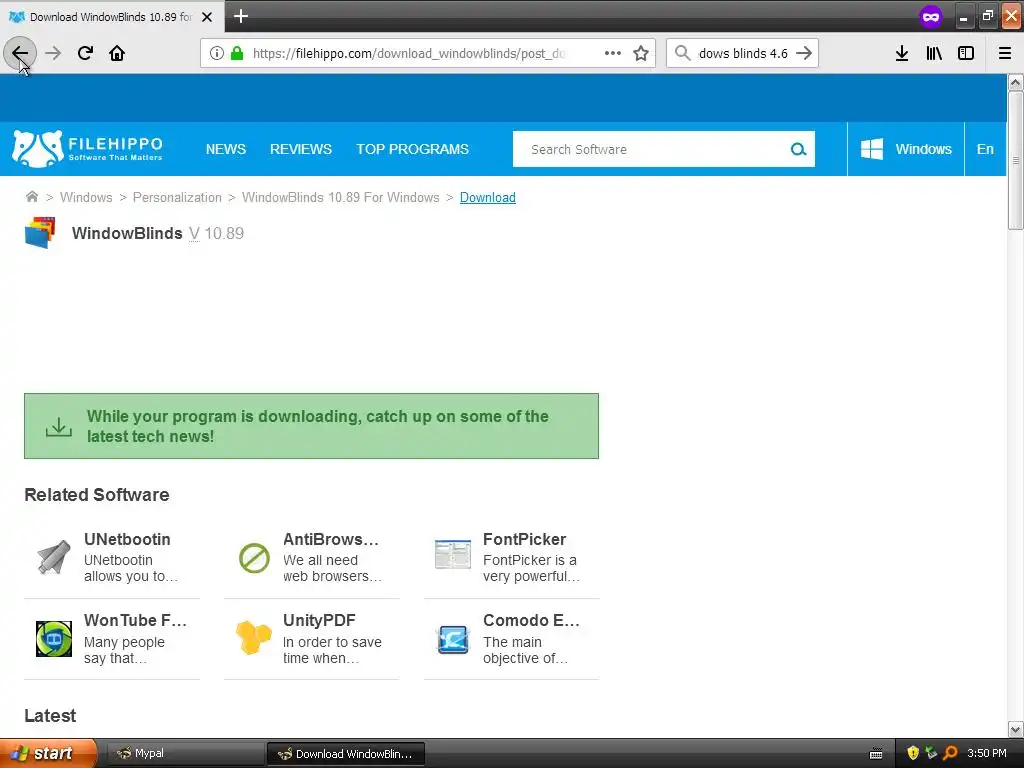This screenshot has width=1024, height=768.
Task: Open the En language selector
Action: click(985, 149)
